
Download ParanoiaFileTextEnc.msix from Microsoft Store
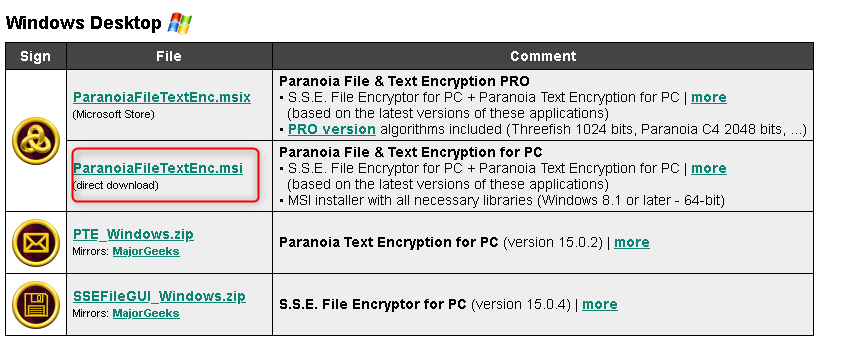click(162, 97)
